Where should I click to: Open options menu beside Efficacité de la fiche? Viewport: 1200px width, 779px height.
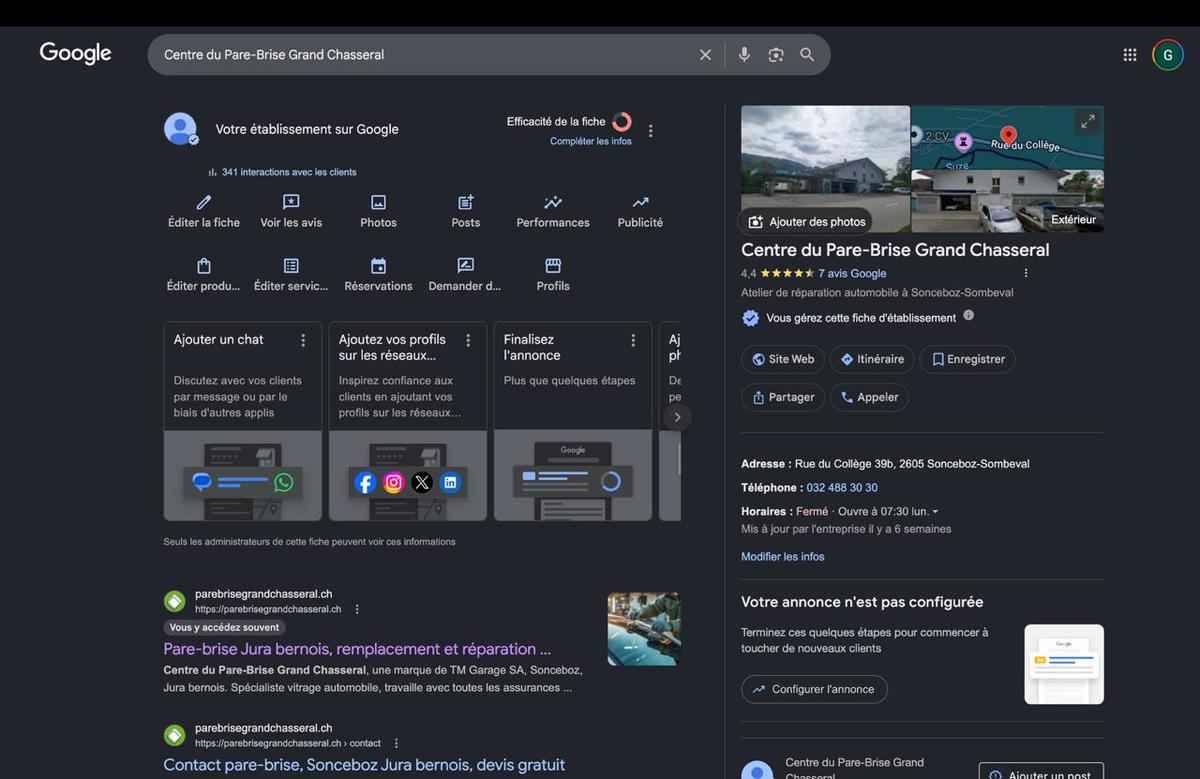pyautogui.click(x=651, y=131)
